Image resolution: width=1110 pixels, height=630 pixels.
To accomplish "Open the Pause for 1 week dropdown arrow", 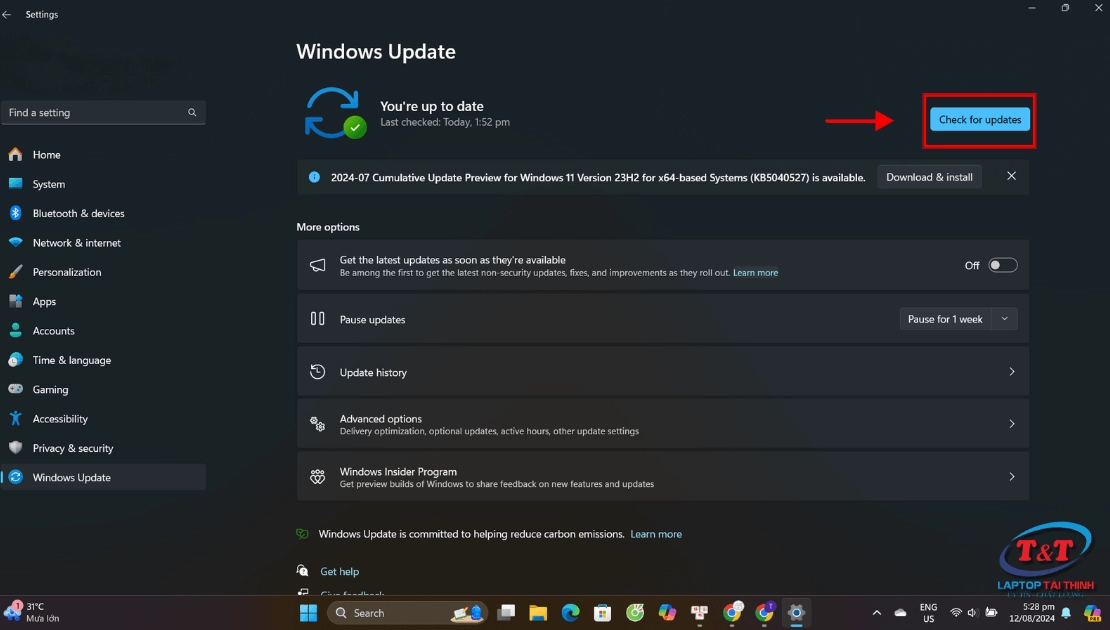I will click(1005, 319).
